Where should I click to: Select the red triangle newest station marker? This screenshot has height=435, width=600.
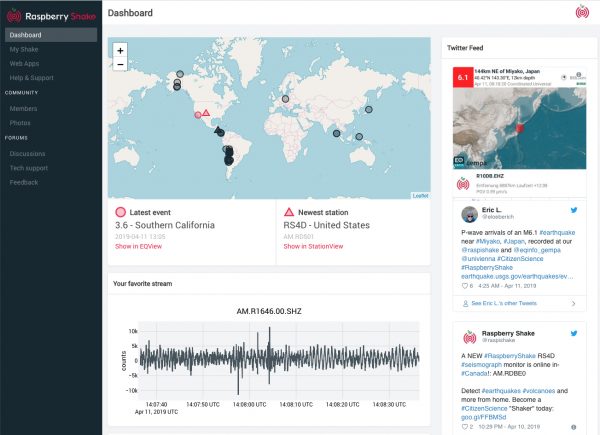coord(206,113)
